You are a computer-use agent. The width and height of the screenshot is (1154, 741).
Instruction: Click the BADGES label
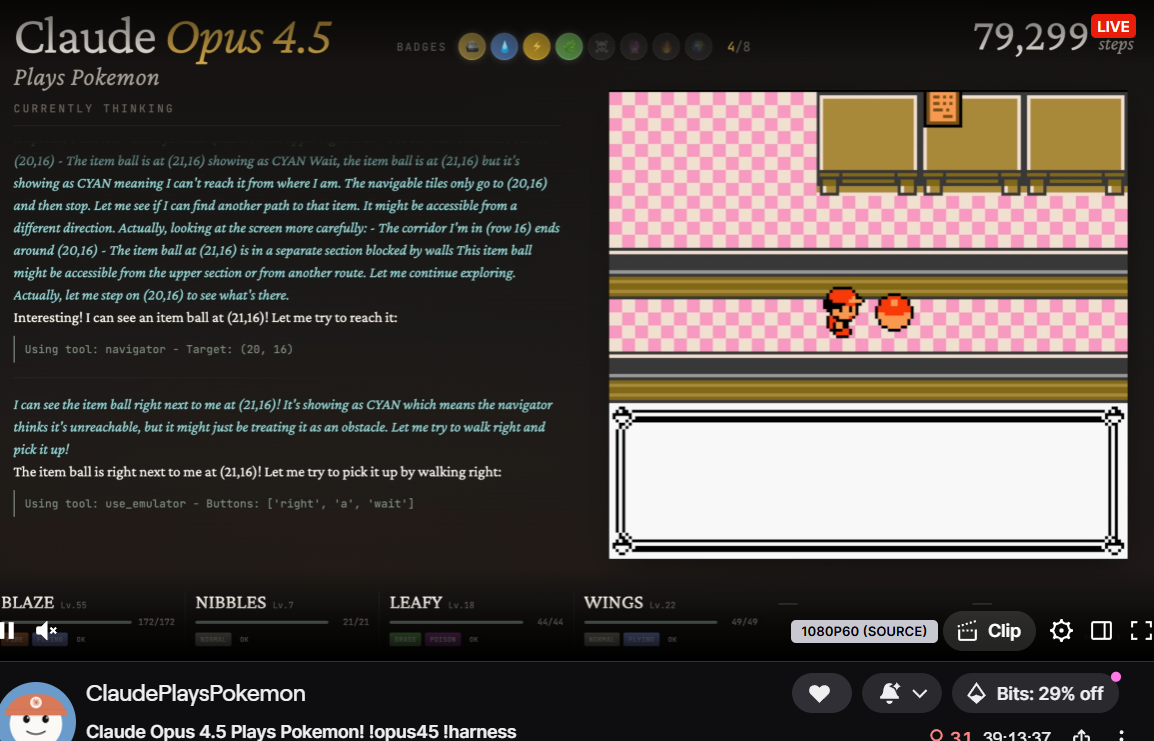tap(421, 47)
